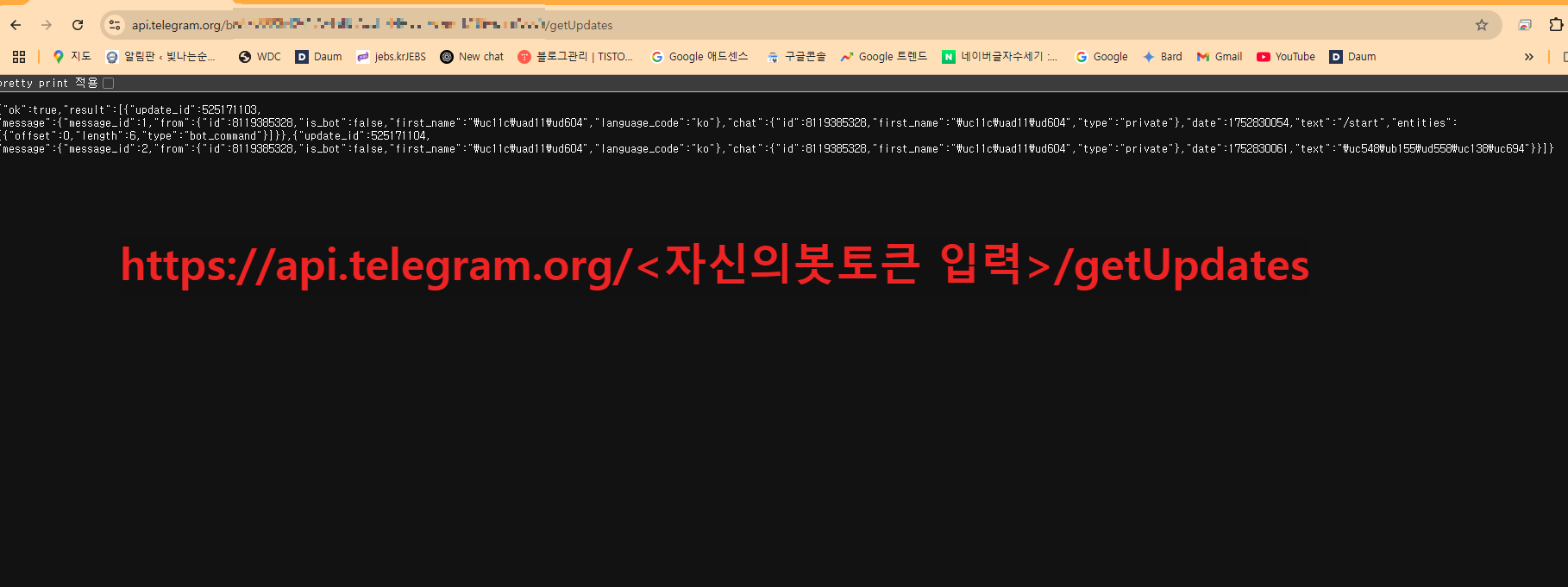Open the New chat bookmark
Viewport: 1568px width, 587px height.
click(472, 57)
